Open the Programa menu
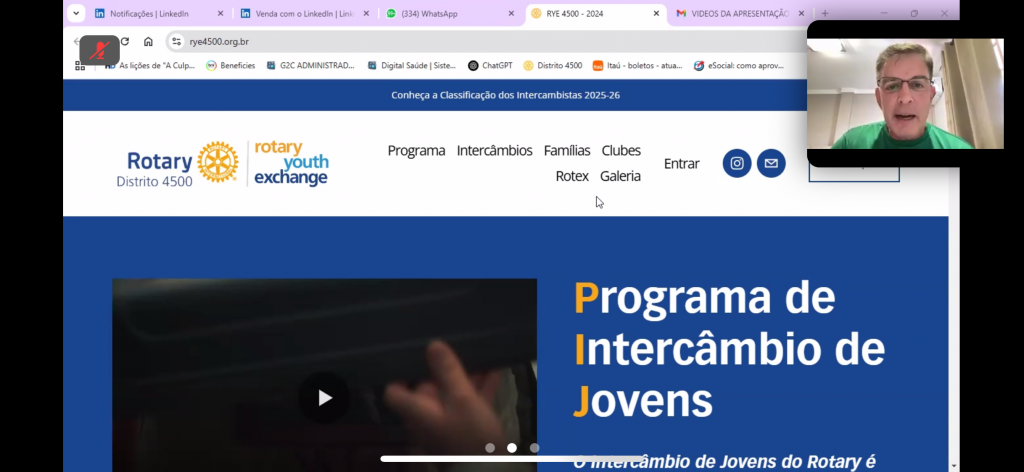1024x472 pixels. click(x=416, y=151)
